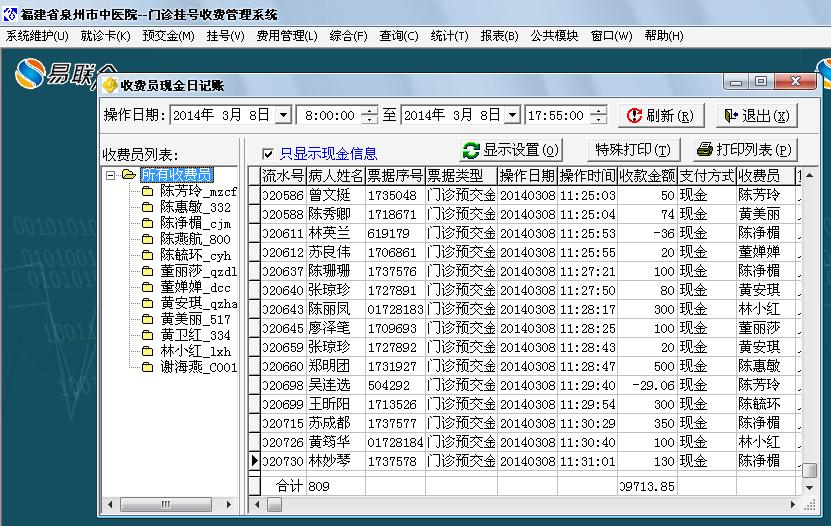Click the 11:30:40 time cell

click(x=587, y=442)
